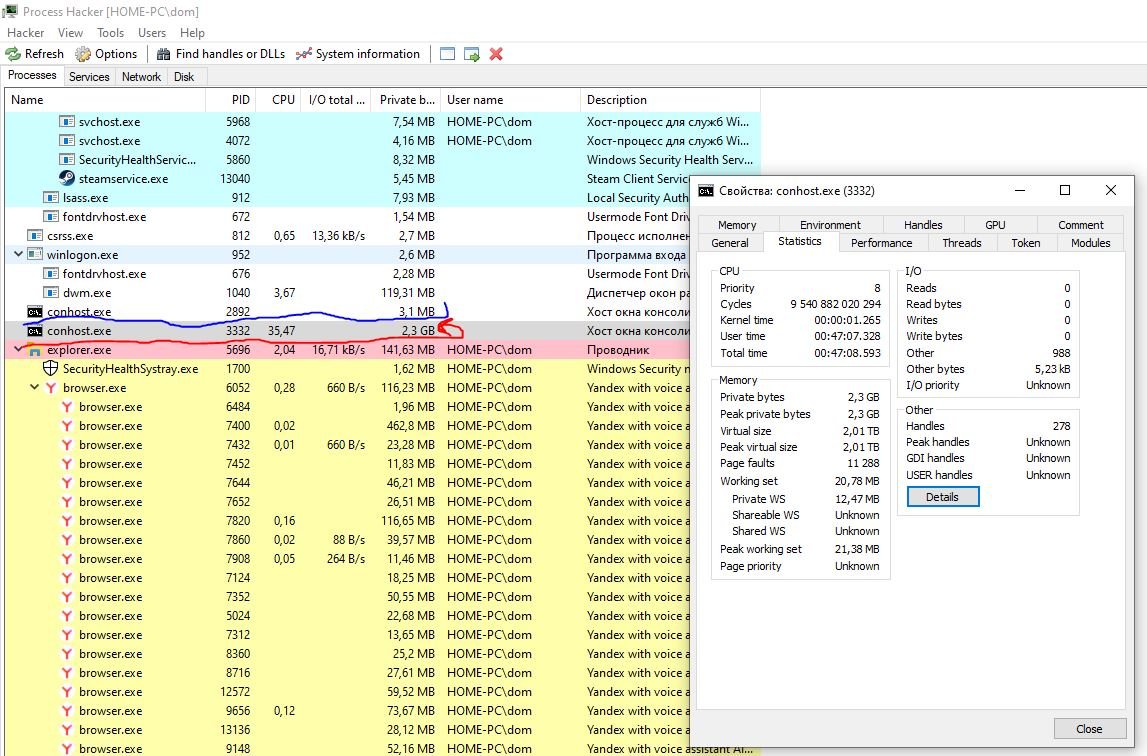The width and height of the screenshot is (1147, 756).
Task: Click the window with green arrow icon
Action: coord(471,54)
